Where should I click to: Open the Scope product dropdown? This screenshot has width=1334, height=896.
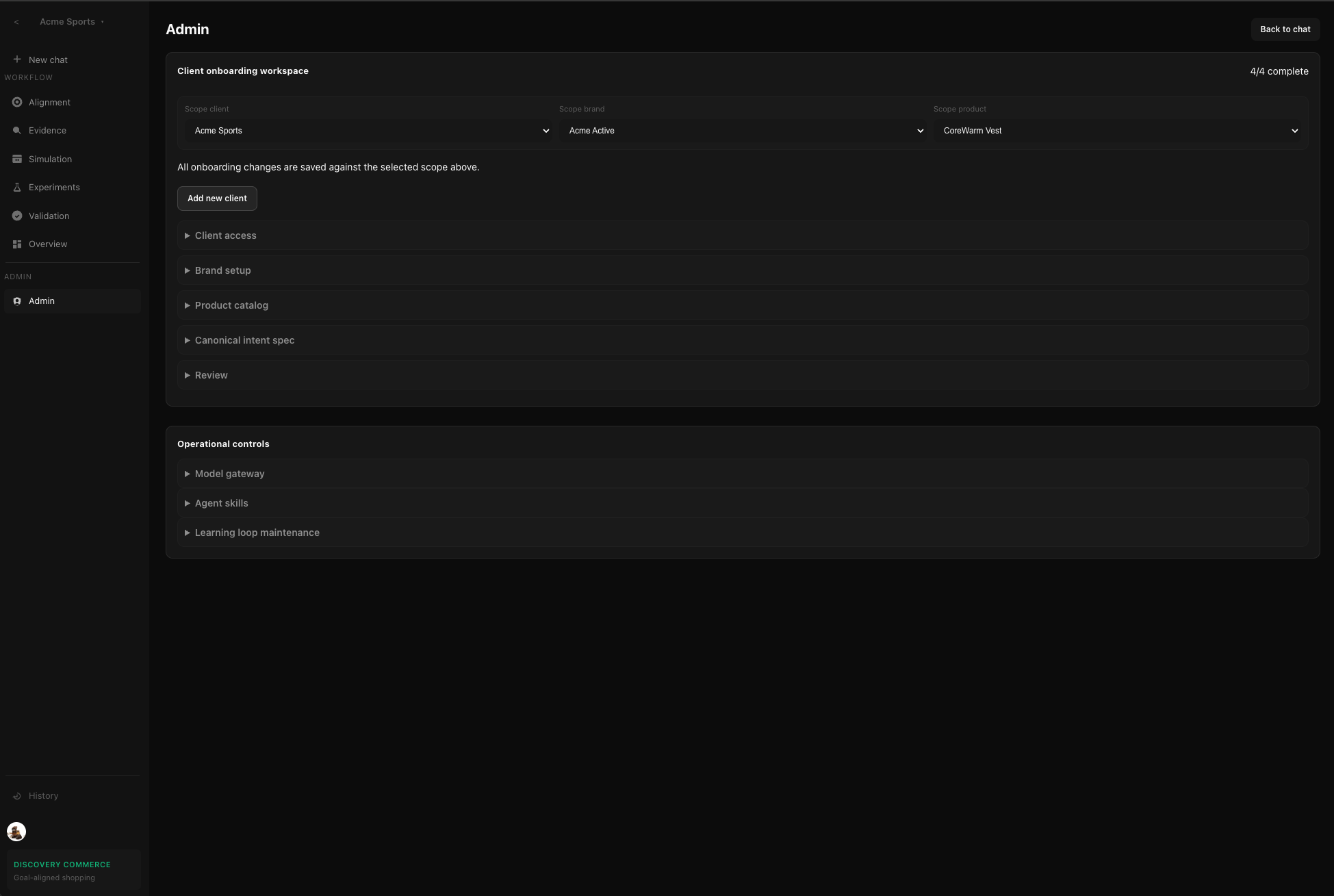coord(1117,131)
